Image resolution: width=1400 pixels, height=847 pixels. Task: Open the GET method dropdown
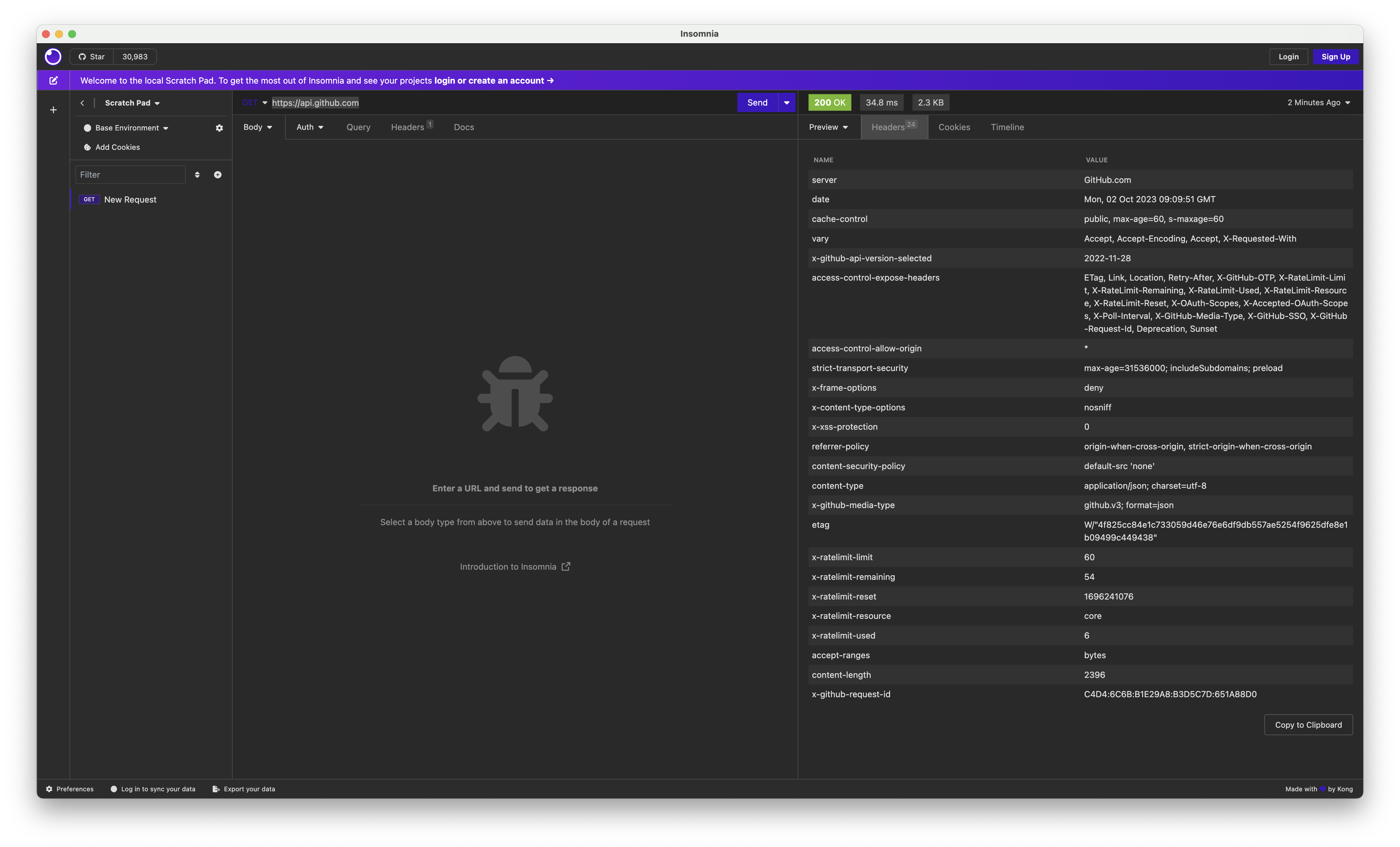[255, 103]
